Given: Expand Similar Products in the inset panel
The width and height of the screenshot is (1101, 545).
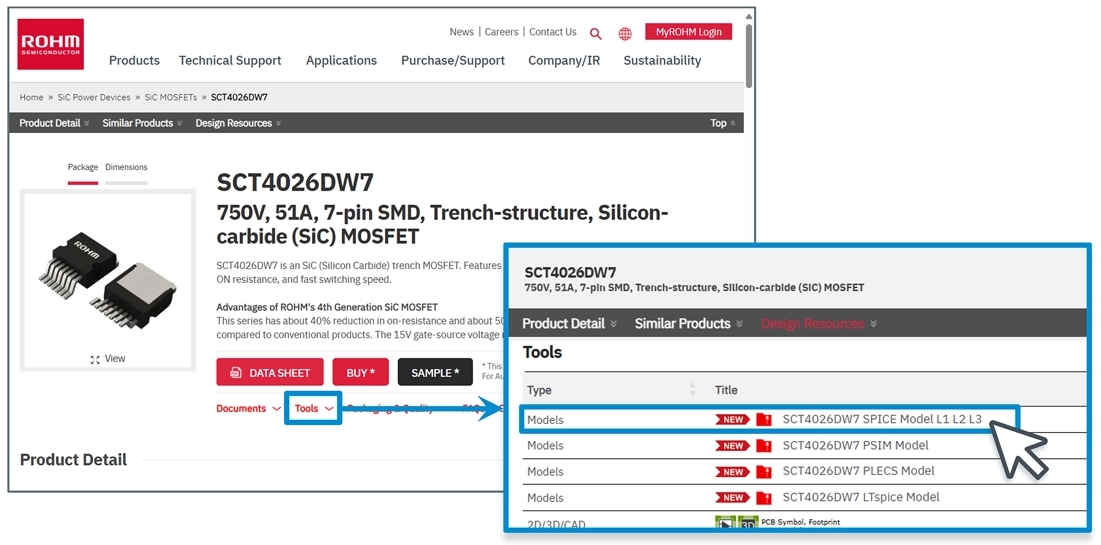Looking at the screenshot, I should 687,324.
